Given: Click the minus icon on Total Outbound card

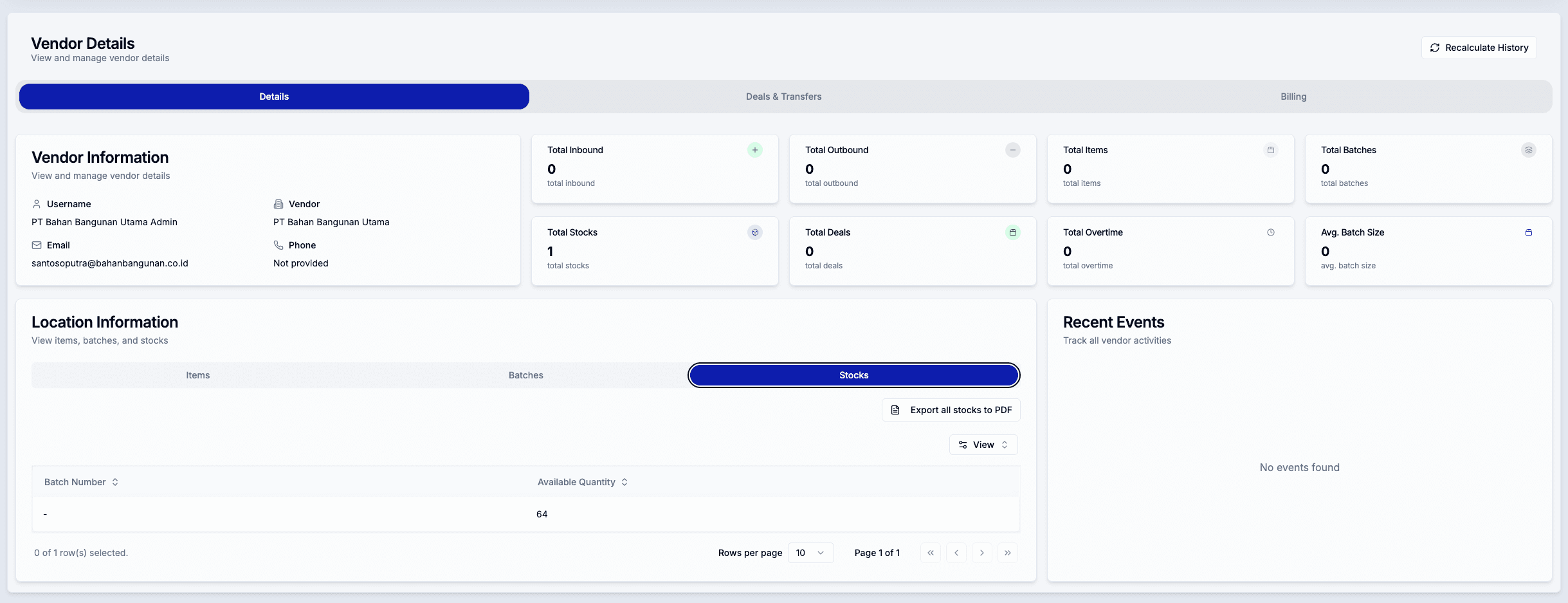Looking at the screenshot, I should tap(1013, 150).
